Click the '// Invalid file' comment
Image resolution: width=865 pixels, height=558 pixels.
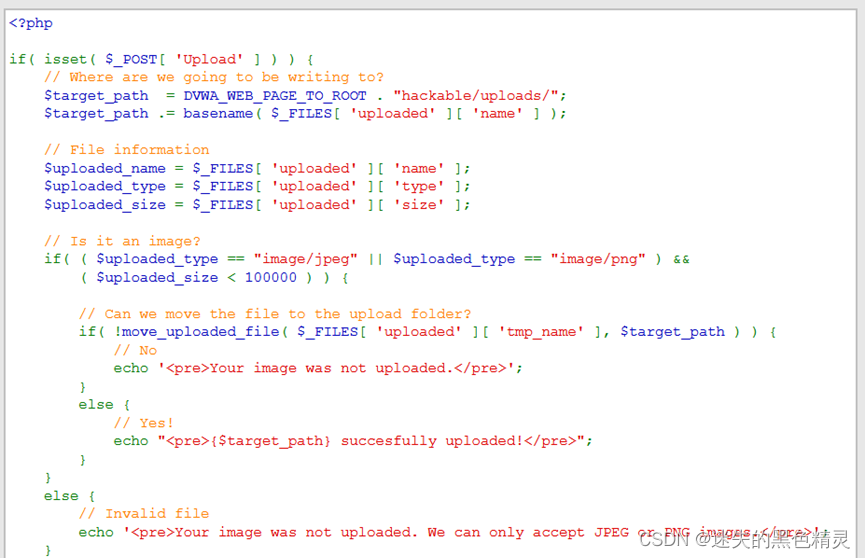coord(144,514)
